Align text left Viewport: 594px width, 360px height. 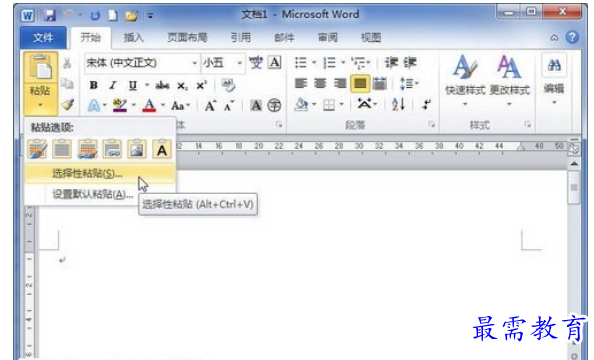[301, 83]
